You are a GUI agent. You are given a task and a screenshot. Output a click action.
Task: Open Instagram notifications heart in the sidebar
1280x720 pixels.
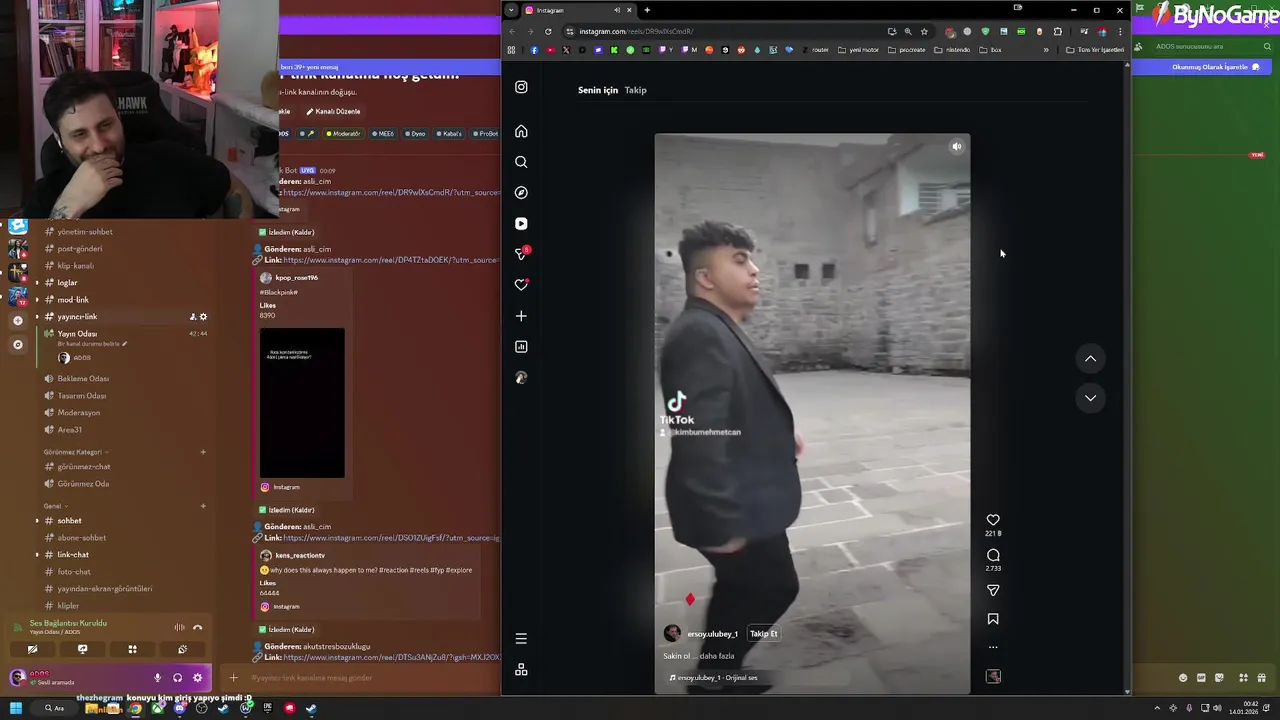(x=521, y=284)
